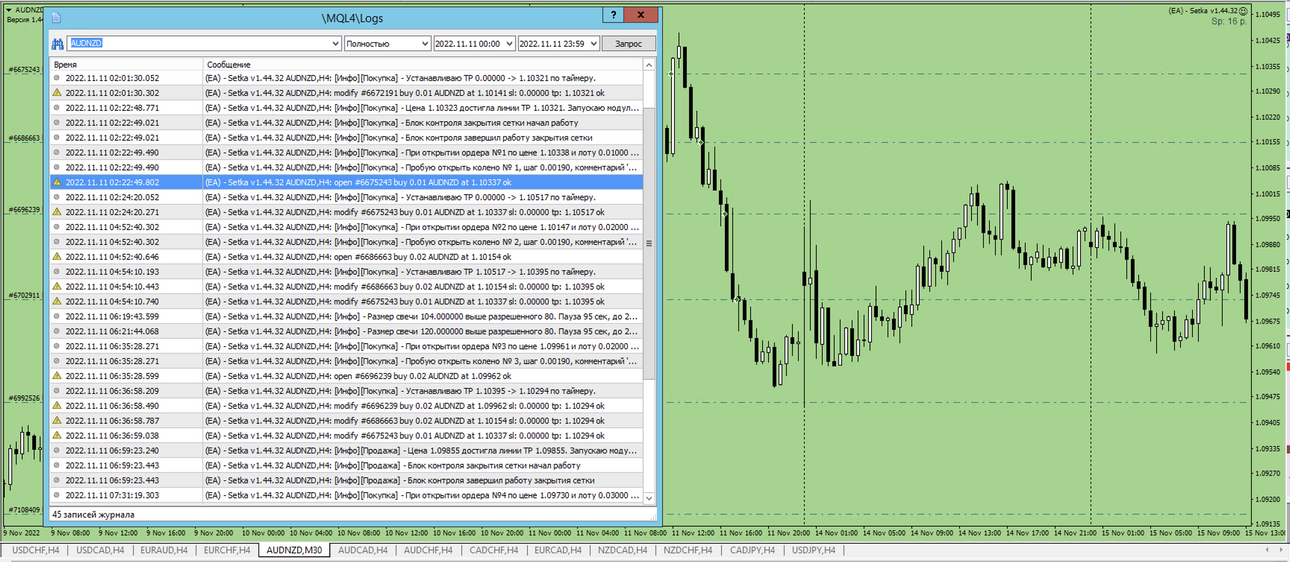Select log row timed 04:54:10.193 TP 1.10517 -> 1.10395
Image resolution: width=1290 pixels, height=562 pixels.
(x=346, y=271)
